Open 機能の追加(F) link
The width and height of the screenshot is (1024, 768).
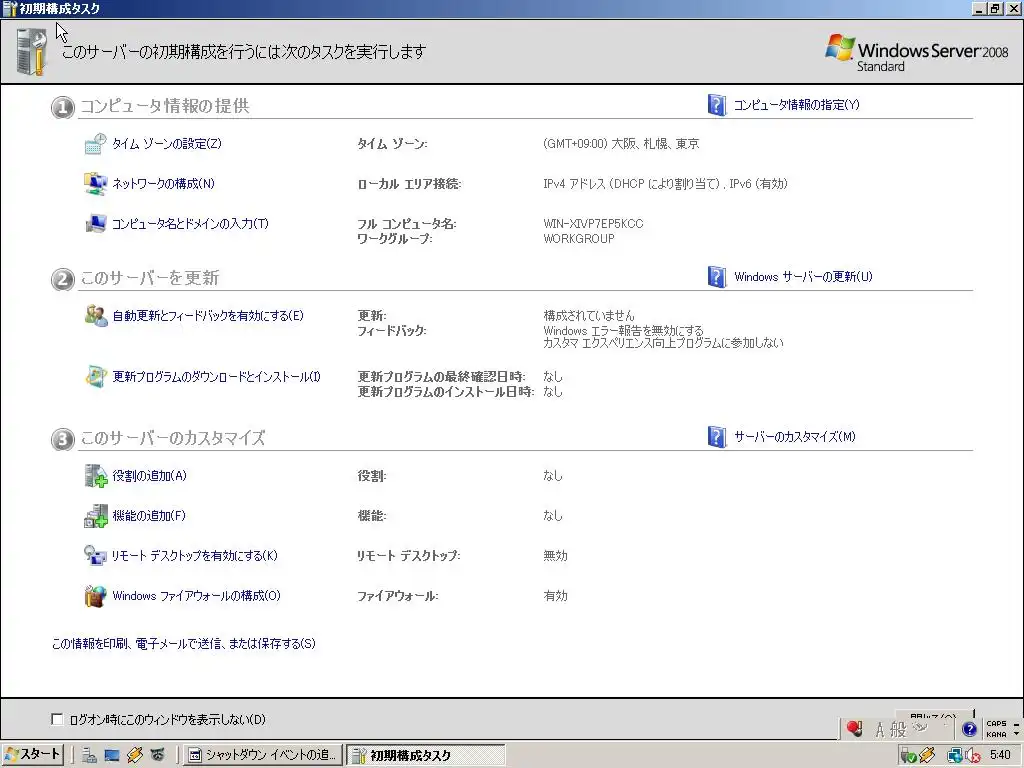[x=149, y=516]
